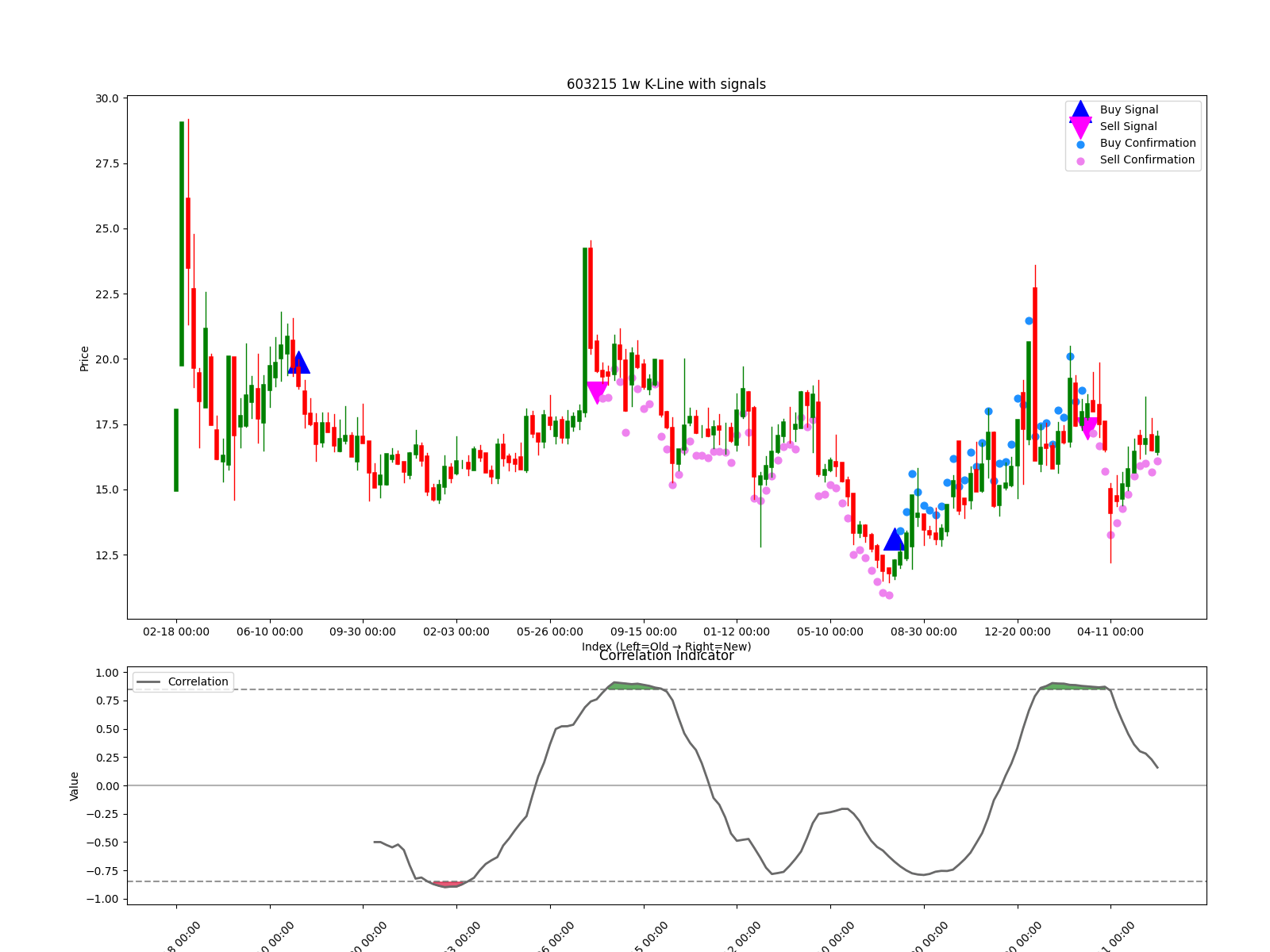Click the blue Buy Signal triangle in legend

coord(1080,110)
